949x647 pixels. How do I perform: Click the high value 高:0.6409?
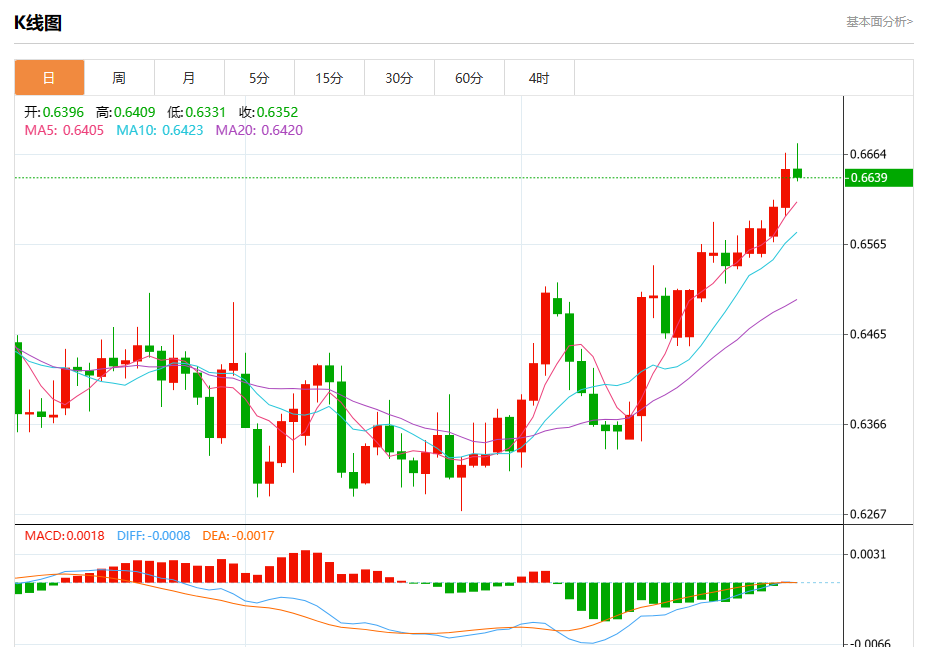[125, 113]
